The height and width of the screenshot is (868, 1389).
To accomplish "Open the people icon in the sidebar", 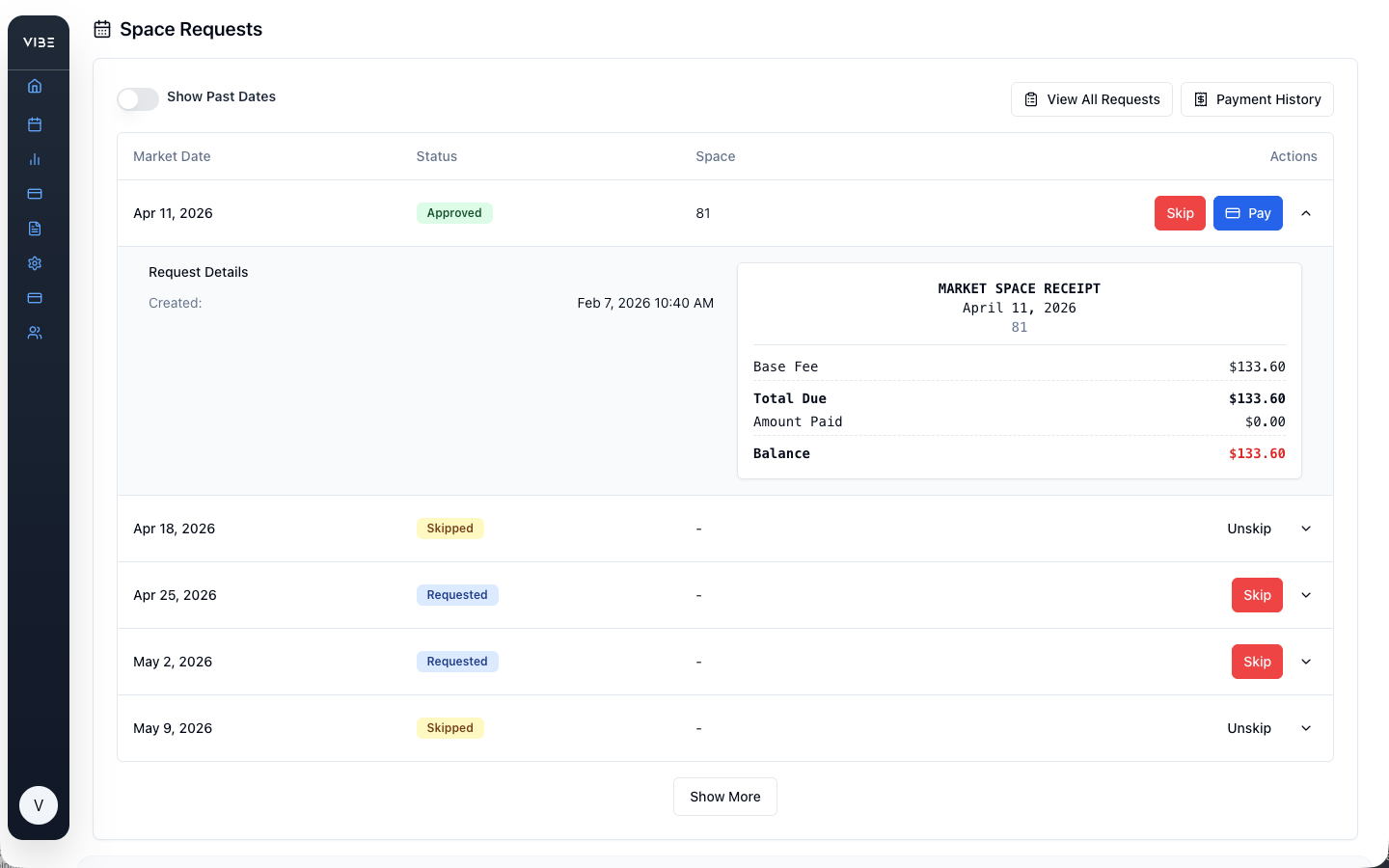I will pyautogui.click(x=35, y=333).
